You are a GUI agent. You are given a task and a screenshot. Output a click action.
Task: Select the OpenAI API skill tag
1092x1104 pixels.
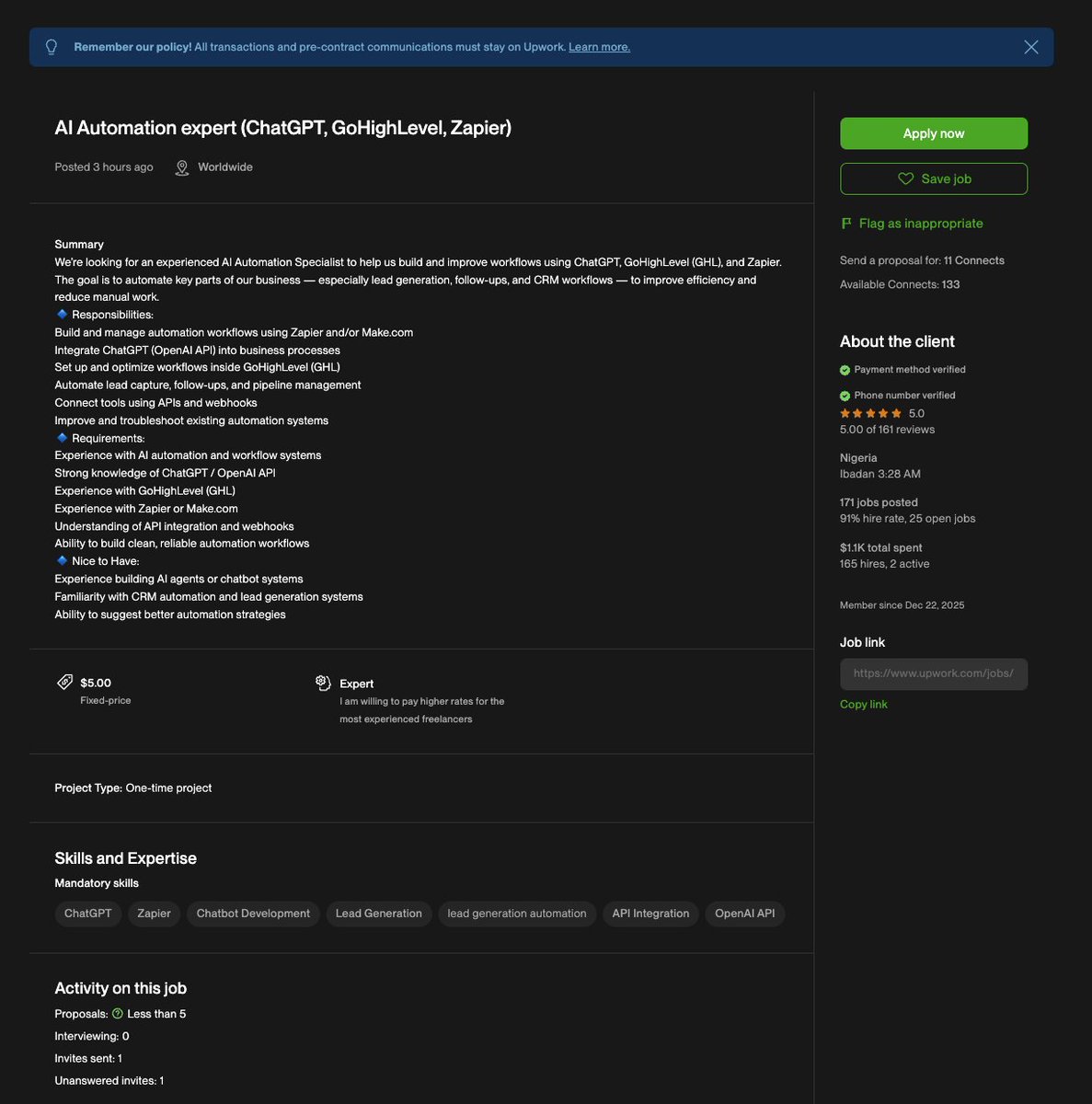pos(745,914)
